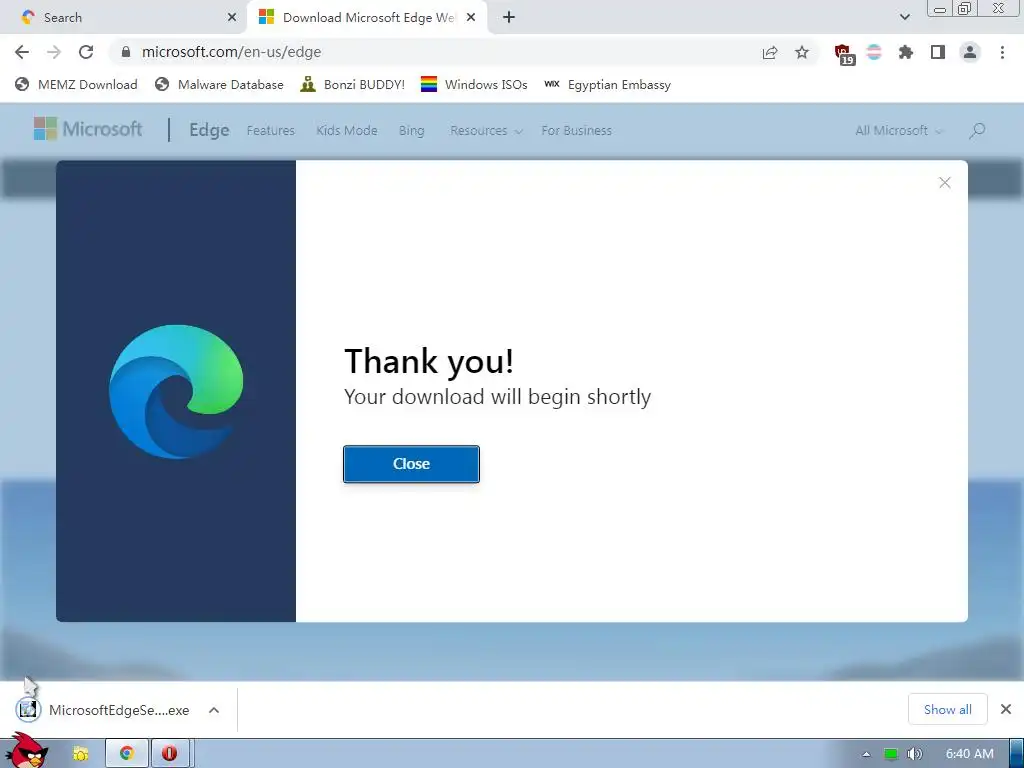Viewport: 1024px width, 768px height.
Task: Click the green network tray icon
Action: click(891, 754)
